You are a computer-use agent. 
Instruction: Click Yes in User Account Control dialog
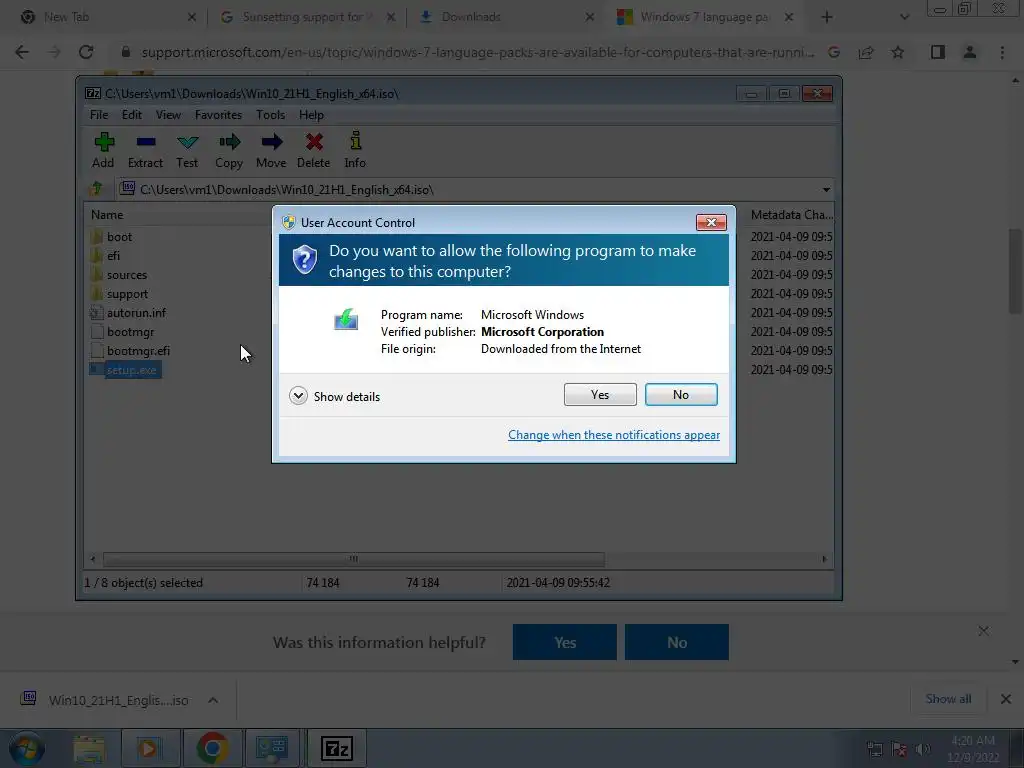pos(600,394)
